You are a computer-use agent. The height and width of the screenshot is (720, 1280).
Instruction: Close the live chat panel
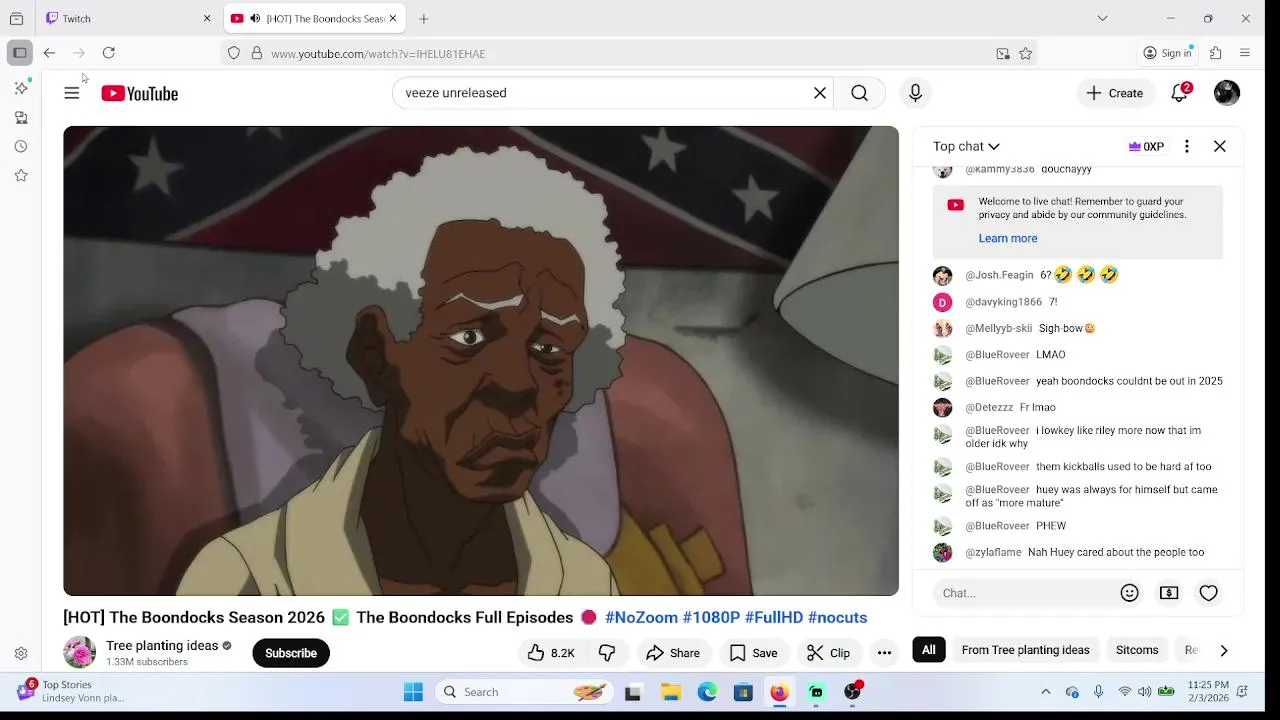click(x=1220, y=146)
